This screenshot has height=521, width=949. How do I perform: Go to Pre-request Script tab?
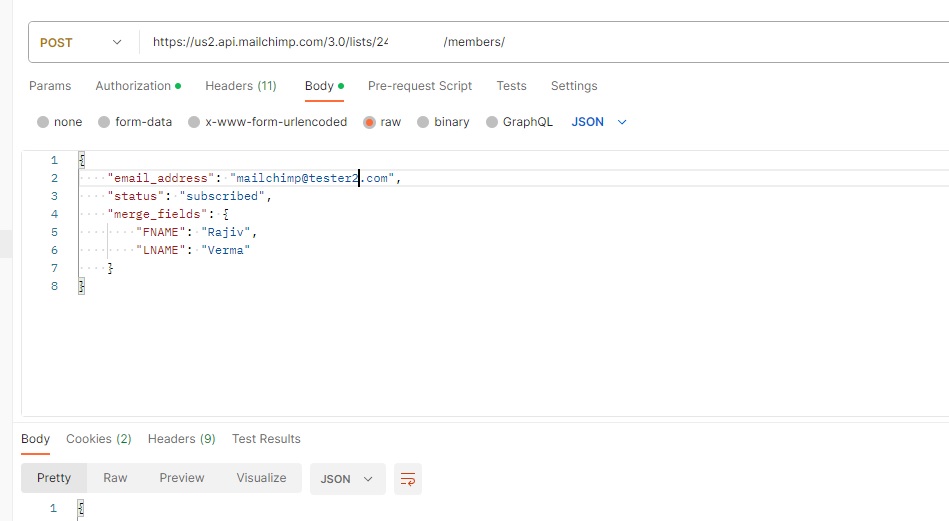(x=420, y=86)
